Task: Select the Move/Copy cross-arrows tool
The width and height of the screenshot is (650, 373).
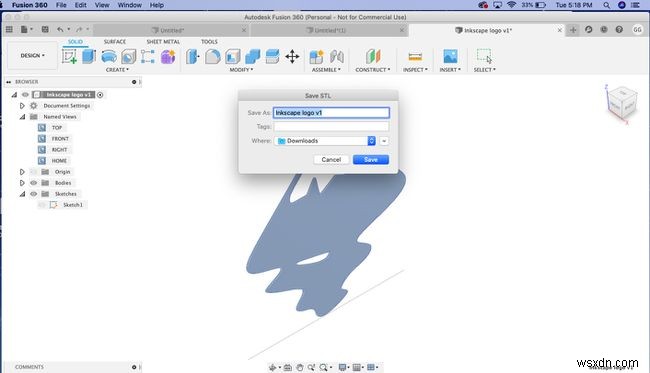Action: click(x=292, y=57)
